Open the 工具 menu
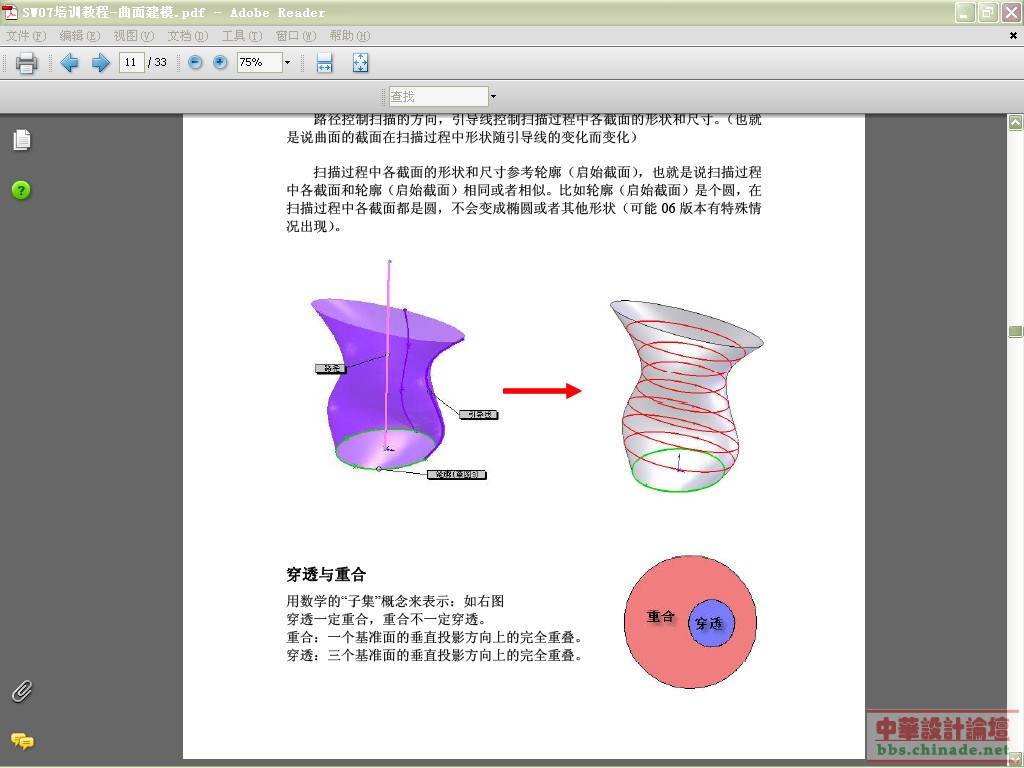The height and width of the screenshot is (768, 1024). tap(242, 35)
